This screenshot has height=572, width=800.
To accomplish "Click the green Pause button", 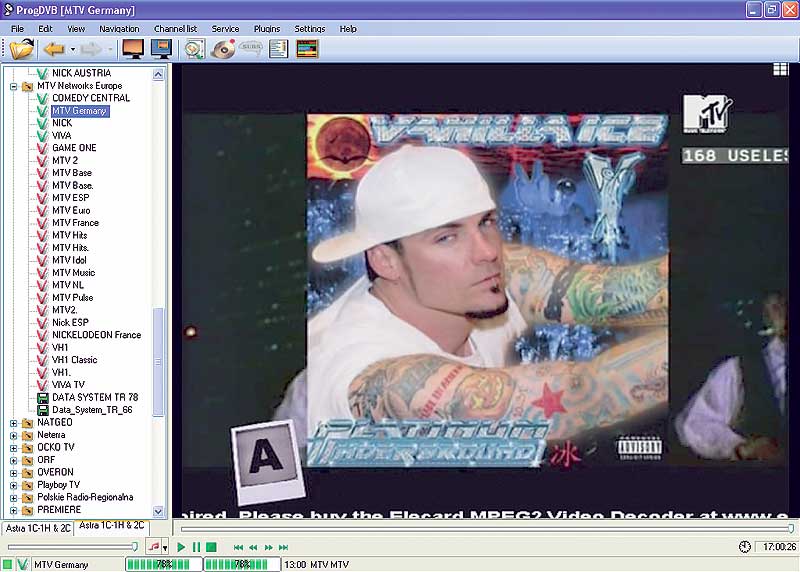I will (196, 548).
